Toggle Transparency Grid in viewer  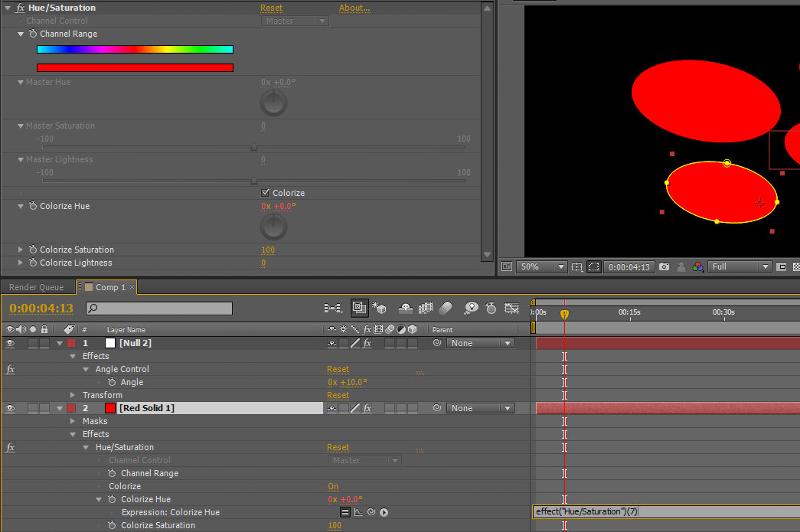[796, 267]
